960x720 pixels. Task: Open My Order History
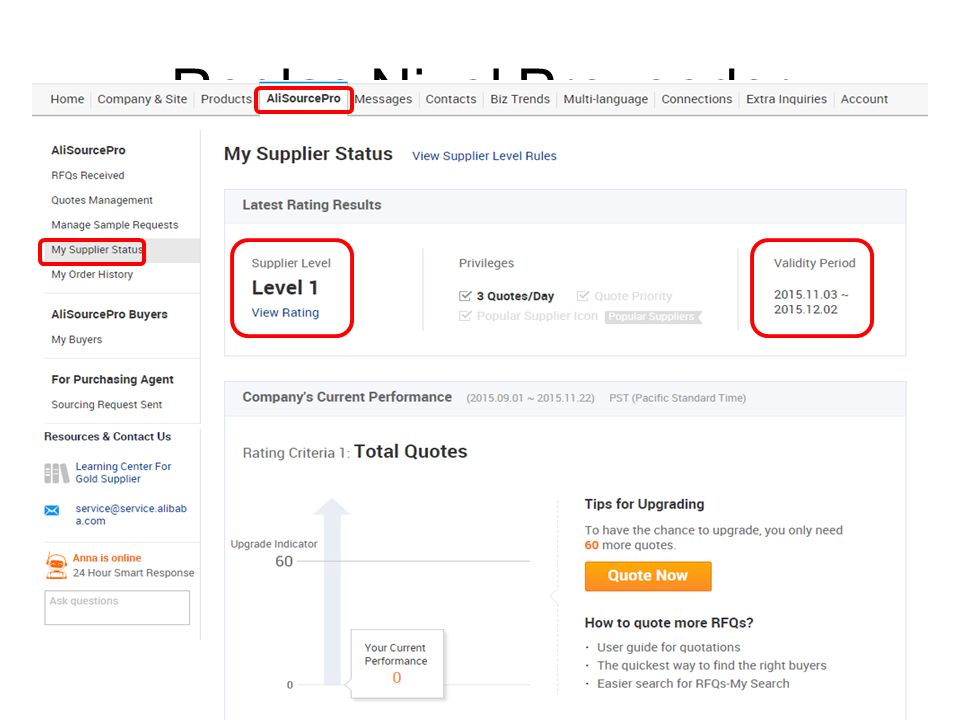(x=92, y=274)
